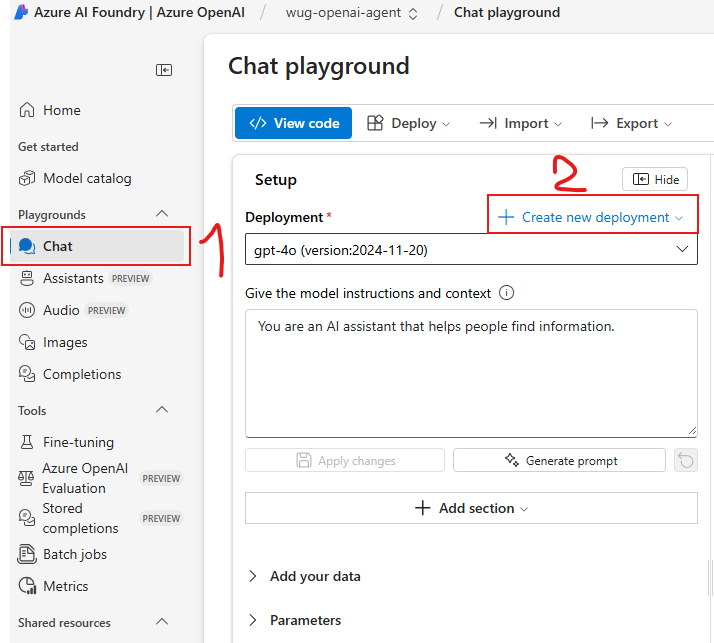Collapse the Playgrounds section
The image size is (714, 643).
click(162, 215)
